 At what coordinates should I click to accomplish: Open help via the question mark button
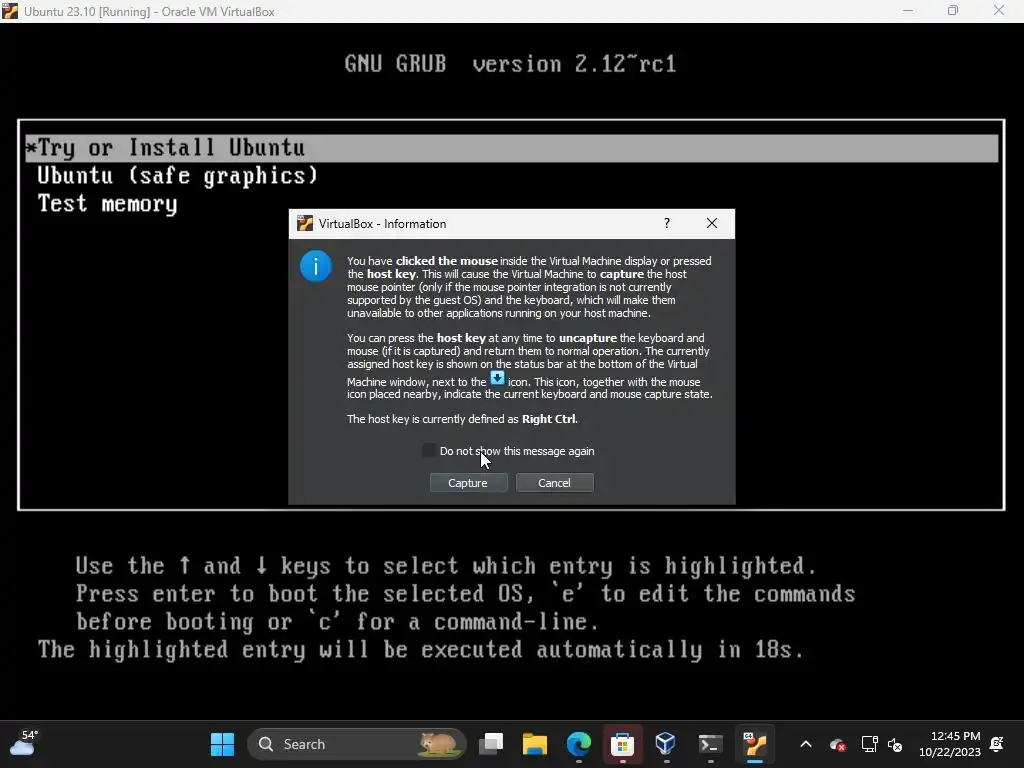[667, 223]
